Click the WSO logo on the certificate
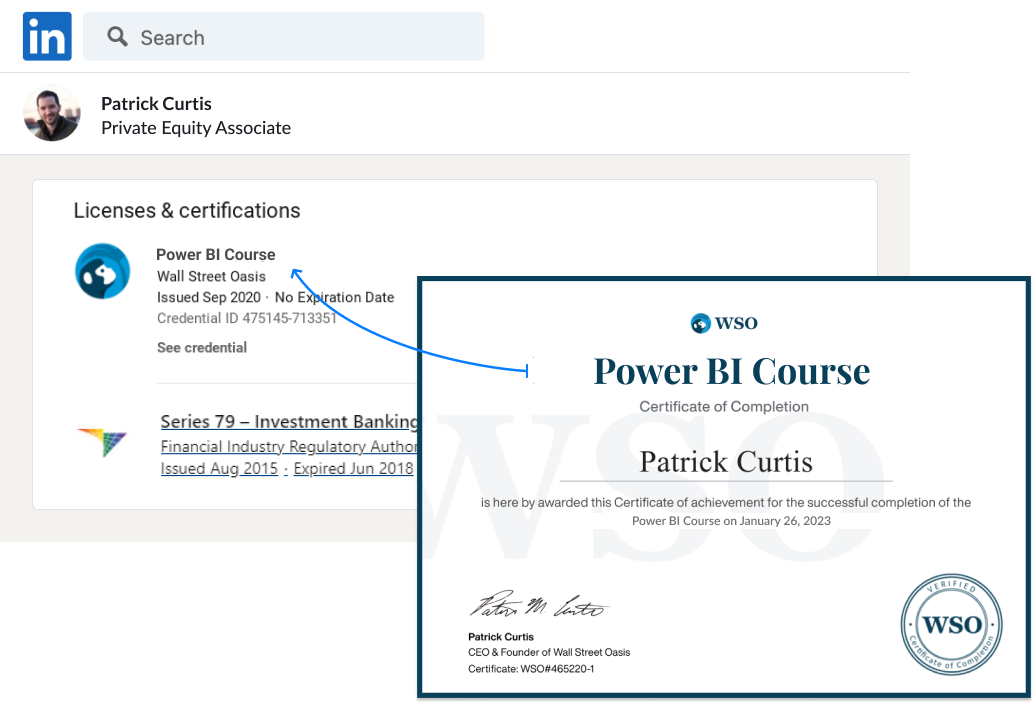This screenshot has width=1033, height=703. tap(723, 322)
